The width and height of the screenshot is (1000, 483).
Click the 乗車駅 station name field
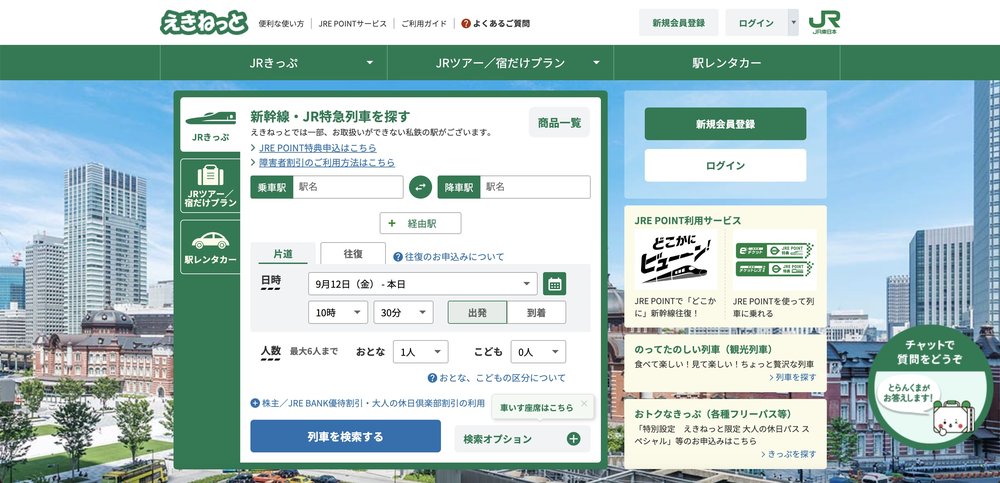pos(348,187)
